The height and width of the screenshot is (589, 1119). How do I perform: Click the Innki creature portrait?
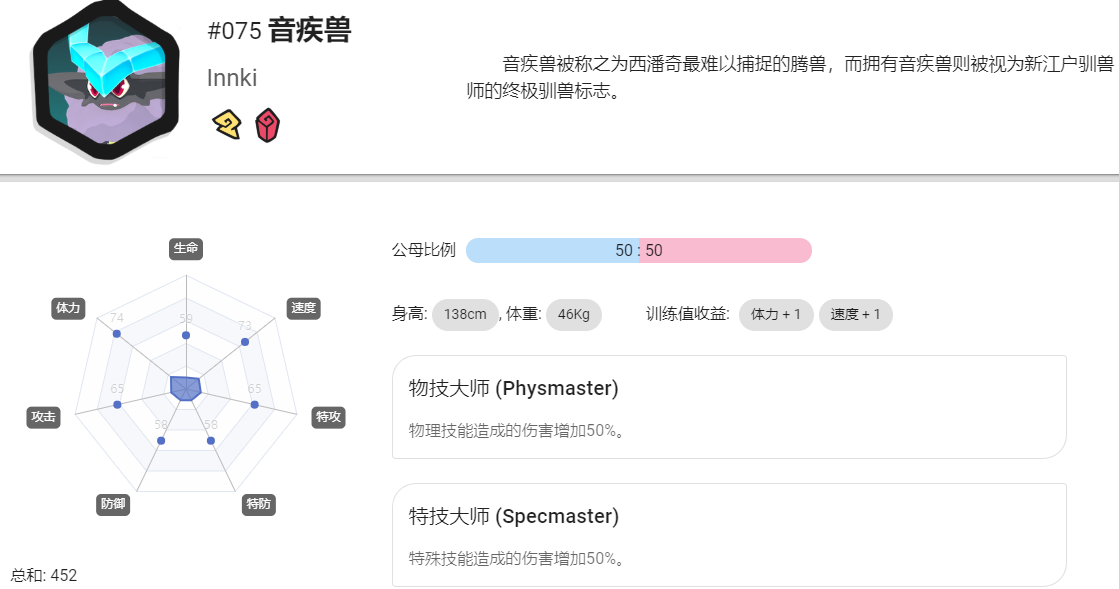(x=106, y=81)
